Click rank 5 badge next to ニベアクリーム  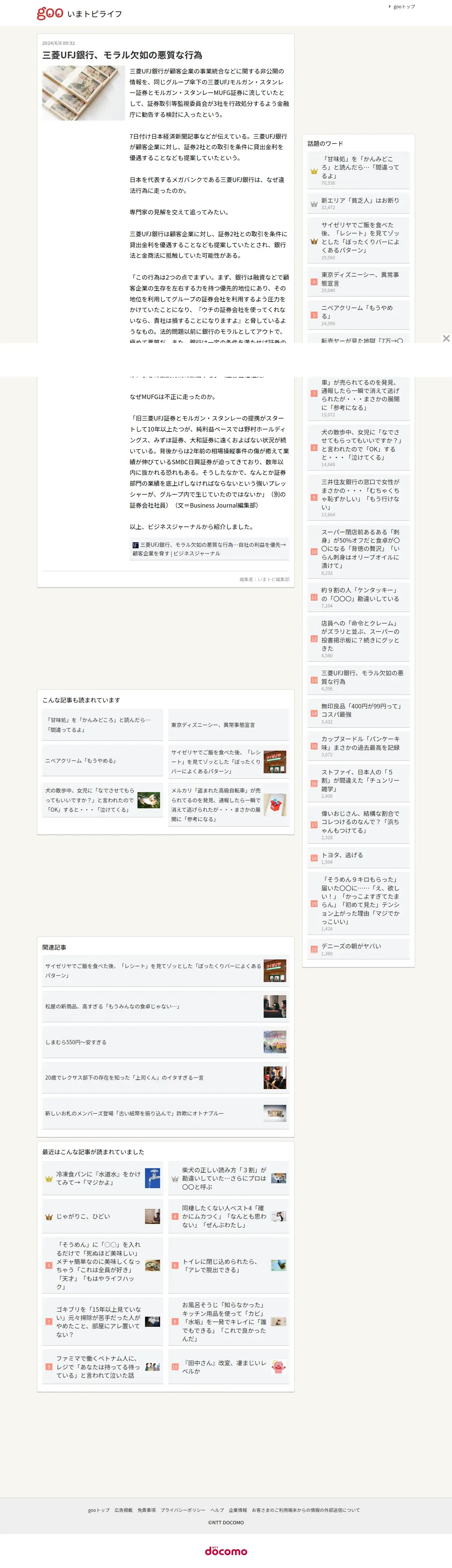[x=314, y=315]
